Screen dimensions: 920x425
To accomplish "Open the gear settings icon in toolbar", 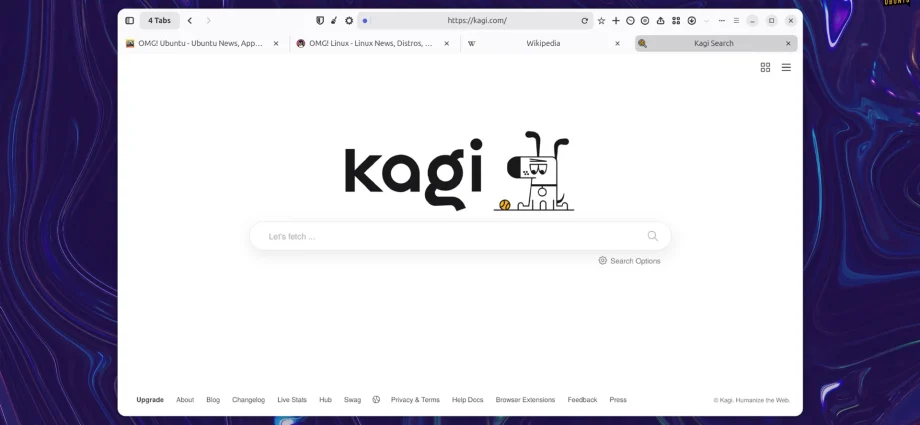I will click(x=349, y=21).
